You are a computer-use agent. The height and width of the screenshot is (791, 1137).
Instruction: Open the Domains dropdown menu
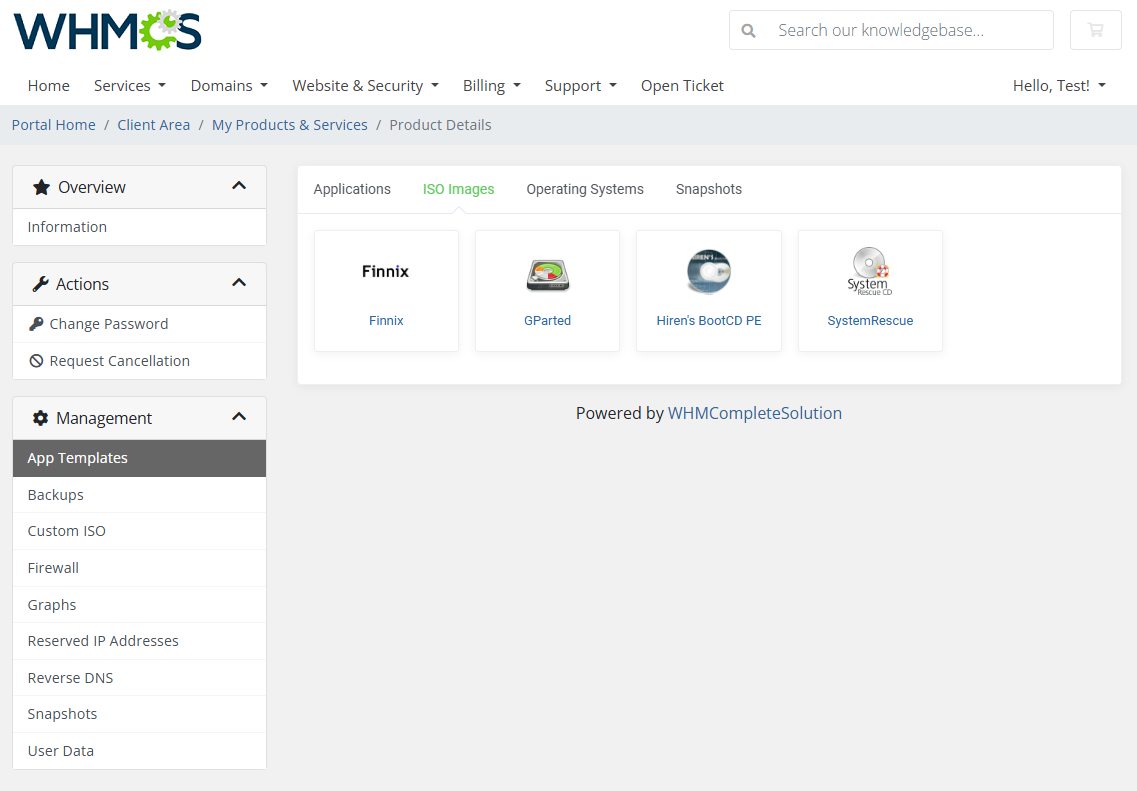point(229,86)
